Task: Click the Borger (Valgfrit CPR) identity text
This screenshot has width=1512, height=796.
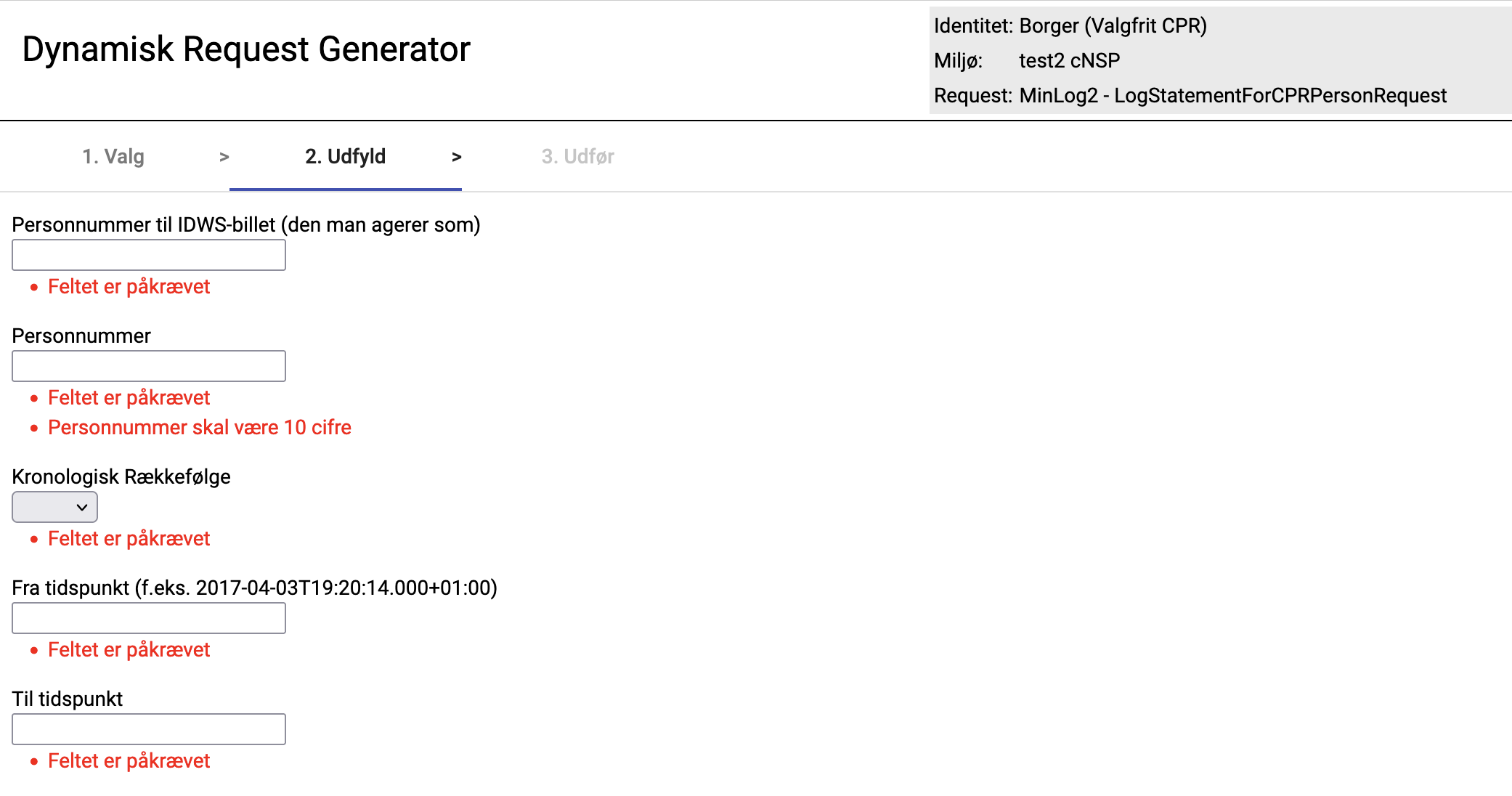Action: 1113,26
